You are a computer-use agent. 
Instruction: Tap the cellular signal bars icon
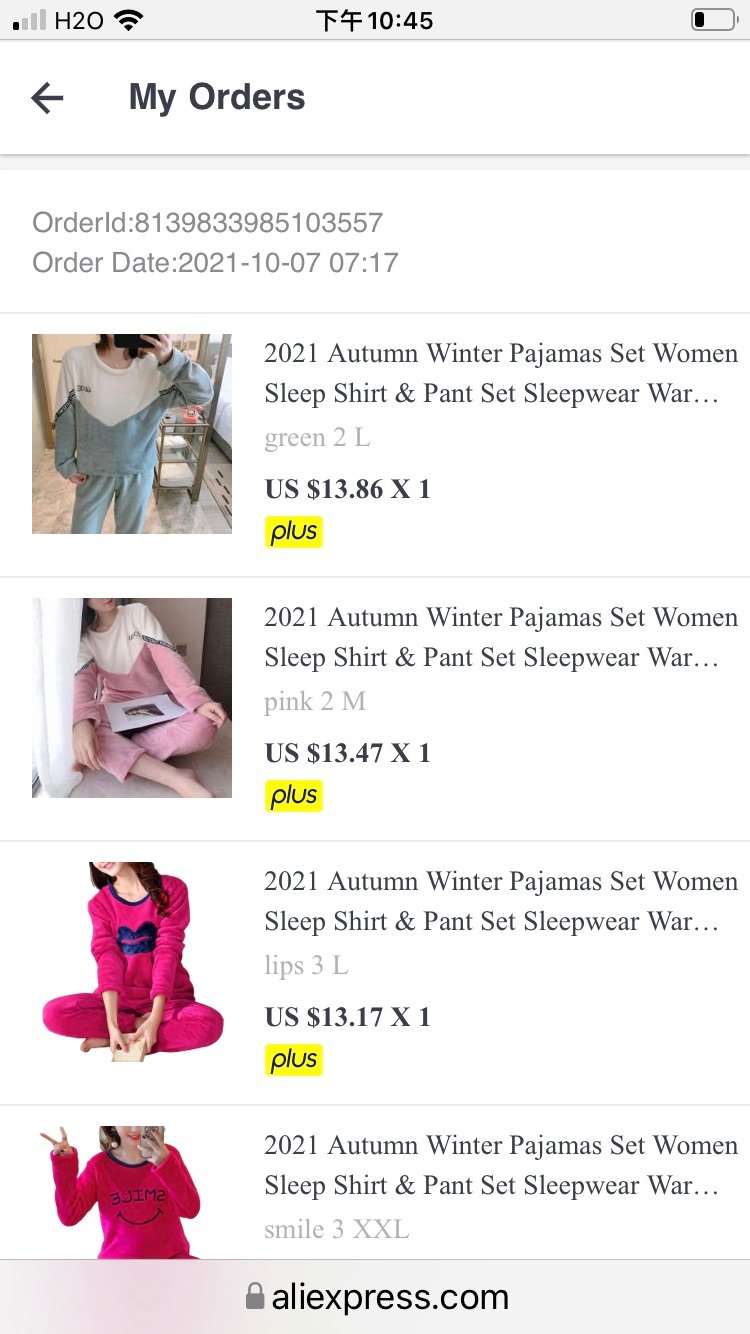[x=30, y=20]
